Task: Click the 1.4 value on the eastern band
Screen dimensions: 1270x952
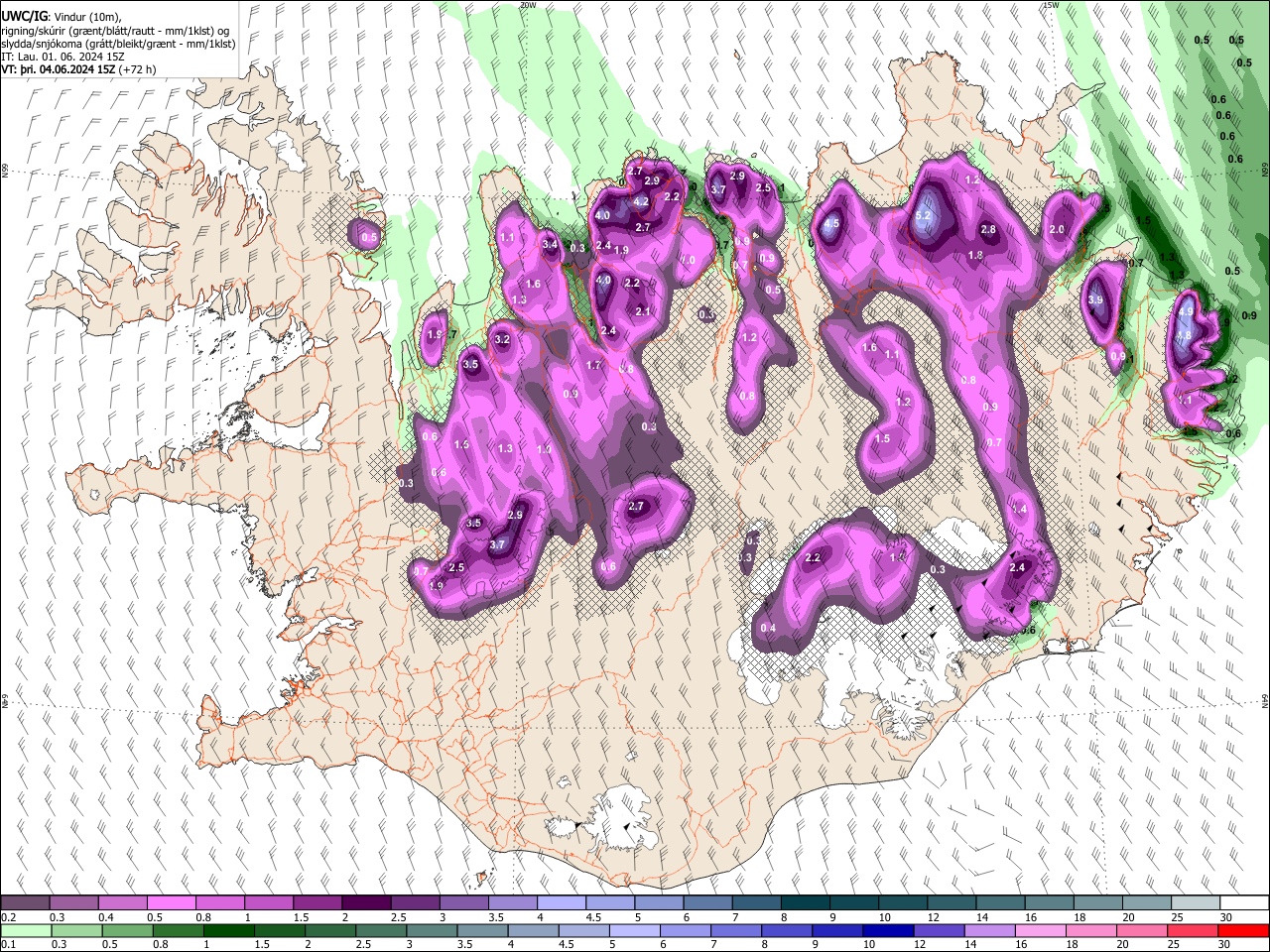Action: (1020, 509)
